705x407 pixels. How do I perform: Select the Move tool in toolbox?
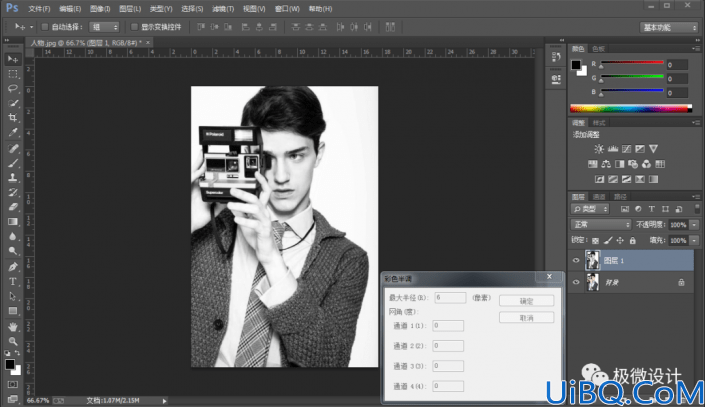[x=13, y=59]
